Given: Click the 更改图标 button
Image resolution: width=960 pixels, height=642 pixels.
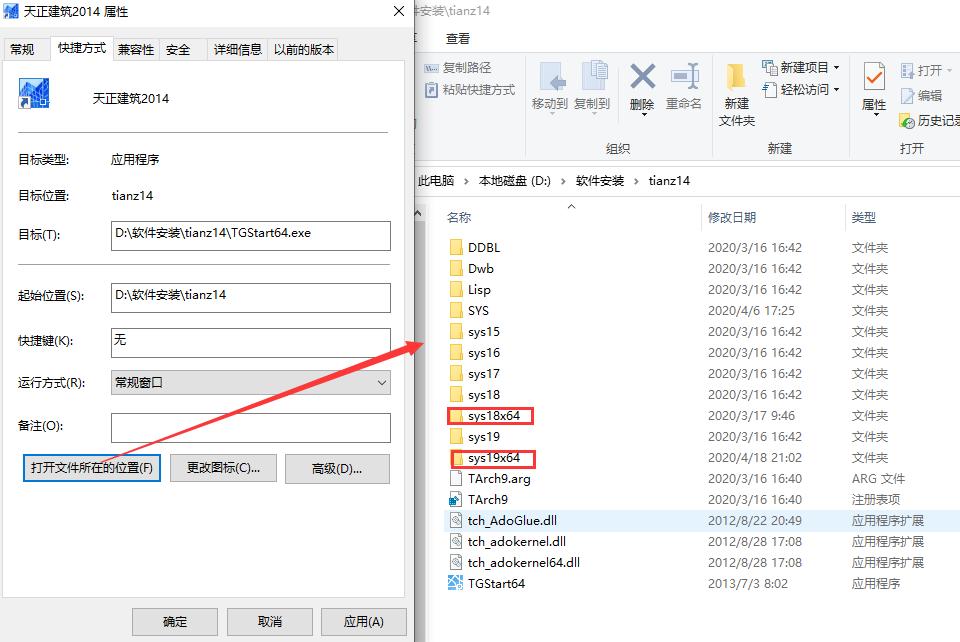Looking at the screenshot, I should 223,468.
